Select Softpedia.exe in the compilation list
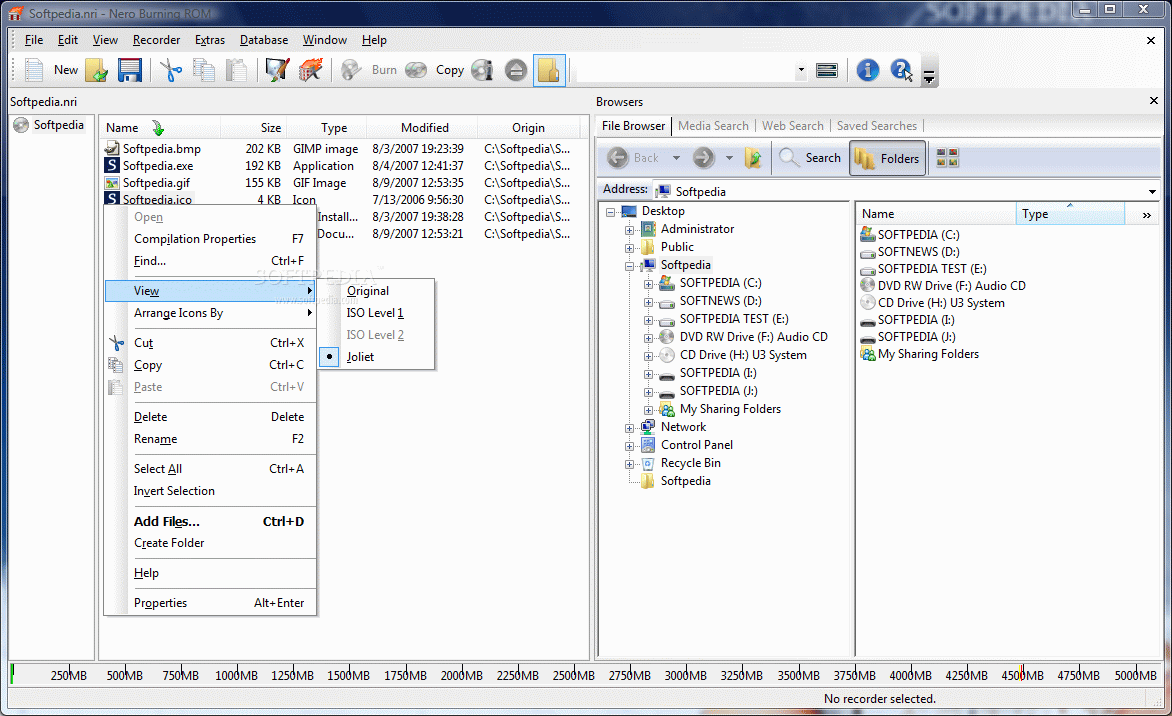 (x=157, y=165)
